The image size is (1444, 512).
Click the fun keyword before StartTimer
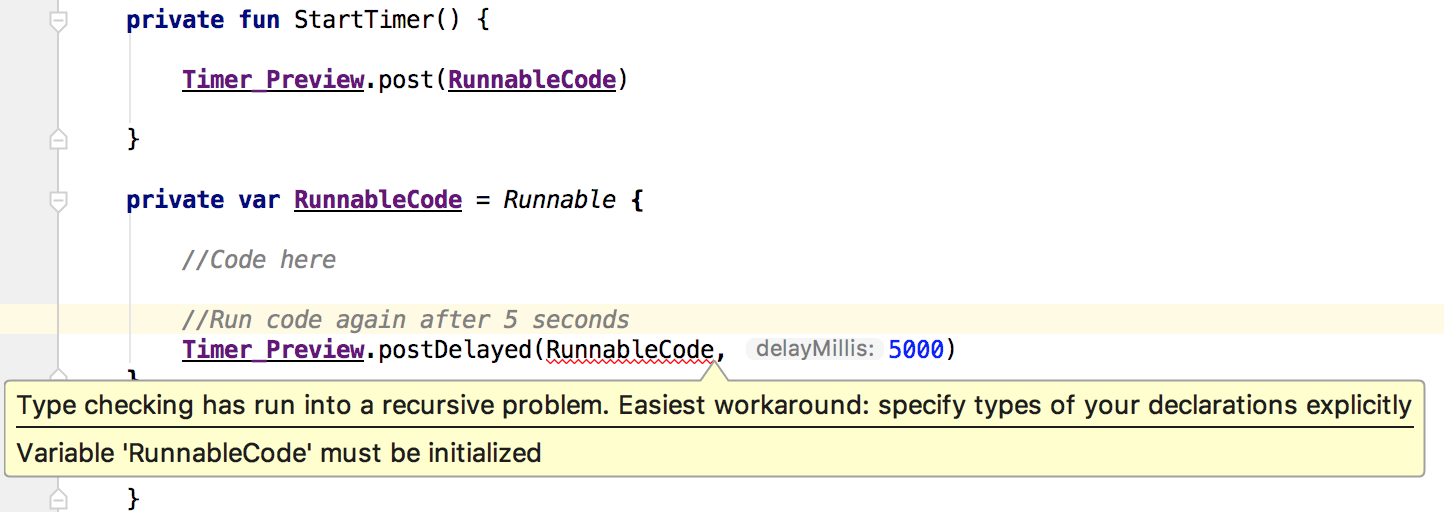tap(259, 20)
